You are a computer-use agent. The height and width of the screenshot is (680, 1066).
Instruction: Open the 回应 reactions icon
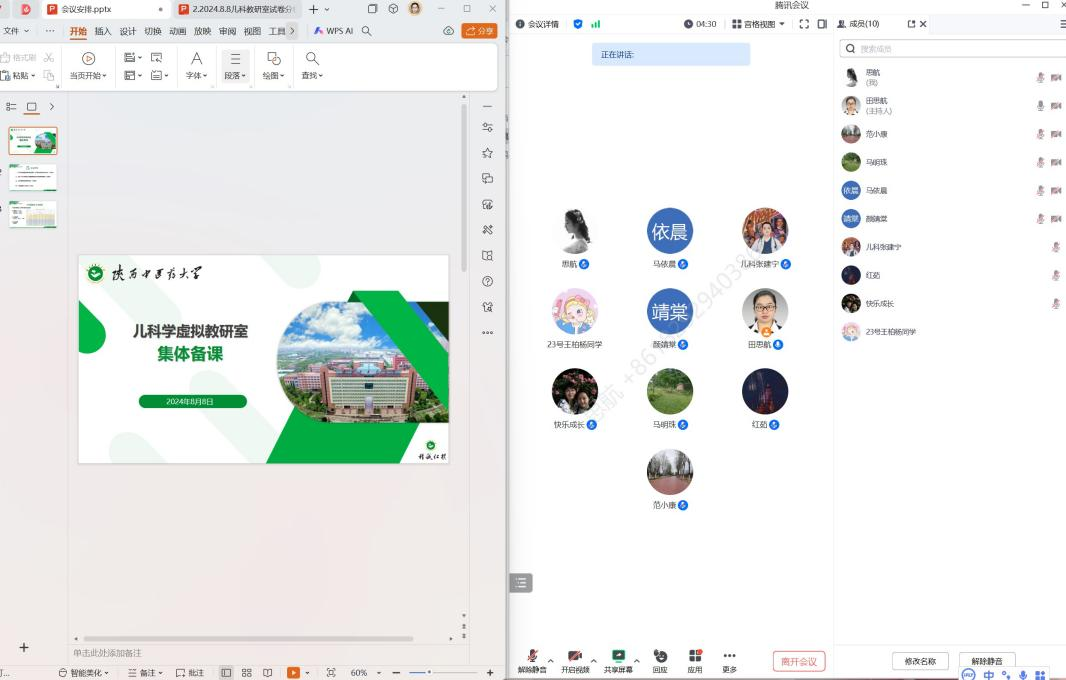[x=660, y=656]
